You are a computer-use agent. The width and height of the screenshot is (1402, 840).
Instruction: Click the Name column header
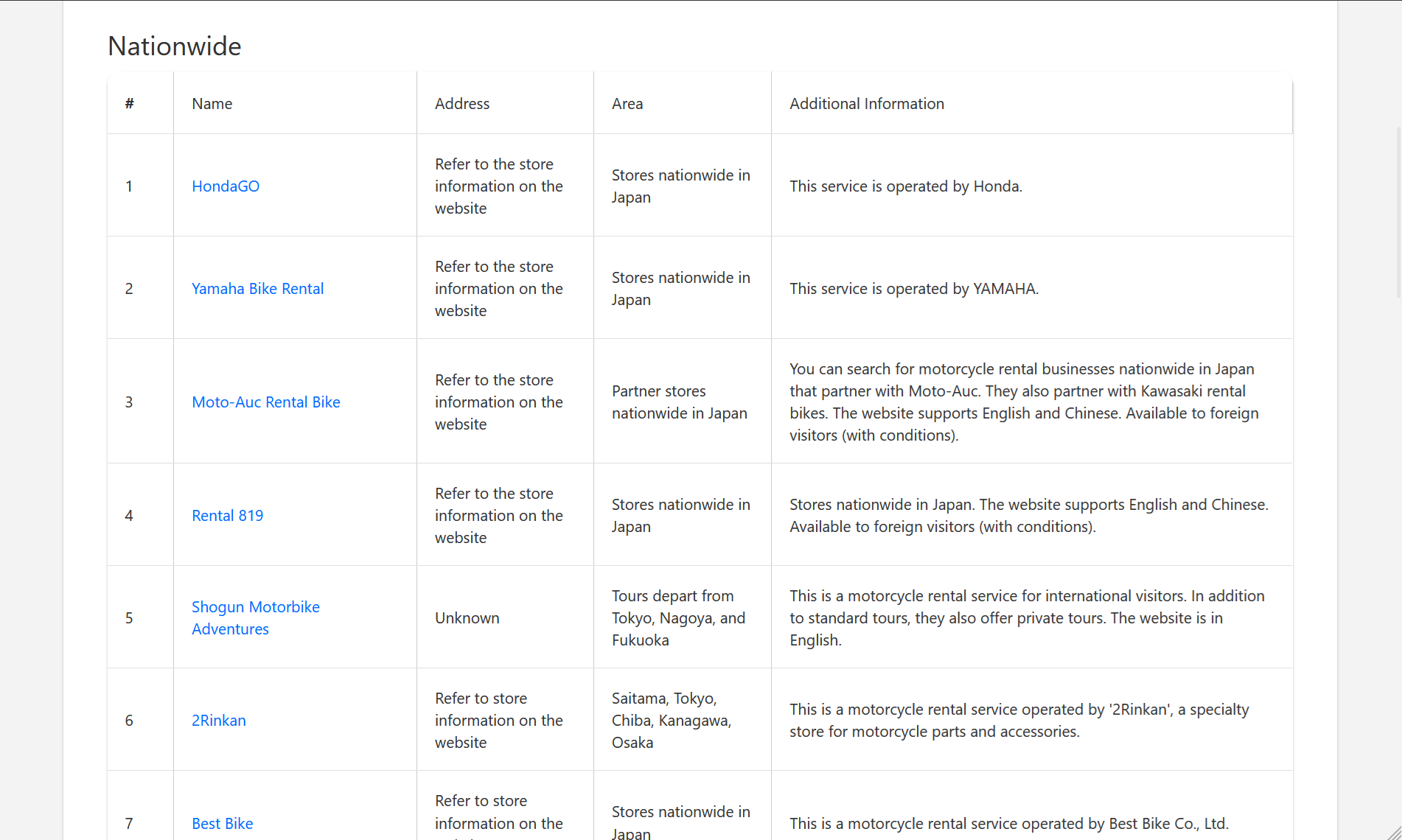(295, 103)
